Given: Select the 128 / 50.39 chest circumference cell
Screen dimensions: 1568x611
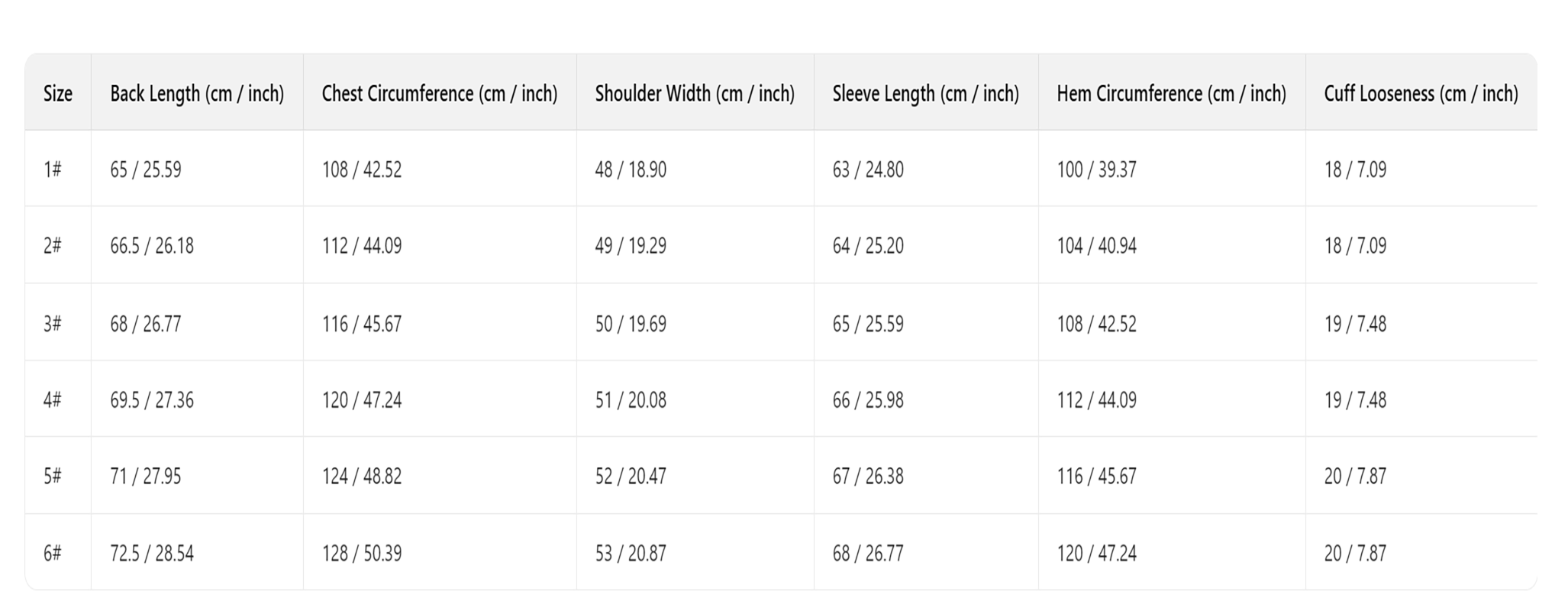Looking at the screenshot, I should (362, 553).
